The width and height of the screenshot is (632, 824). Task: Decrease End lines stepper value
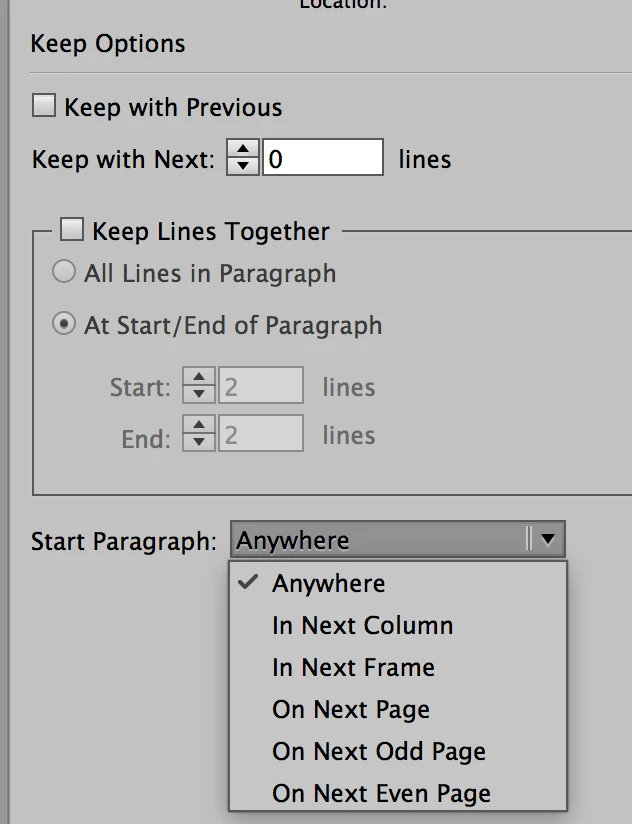(201, 443)
